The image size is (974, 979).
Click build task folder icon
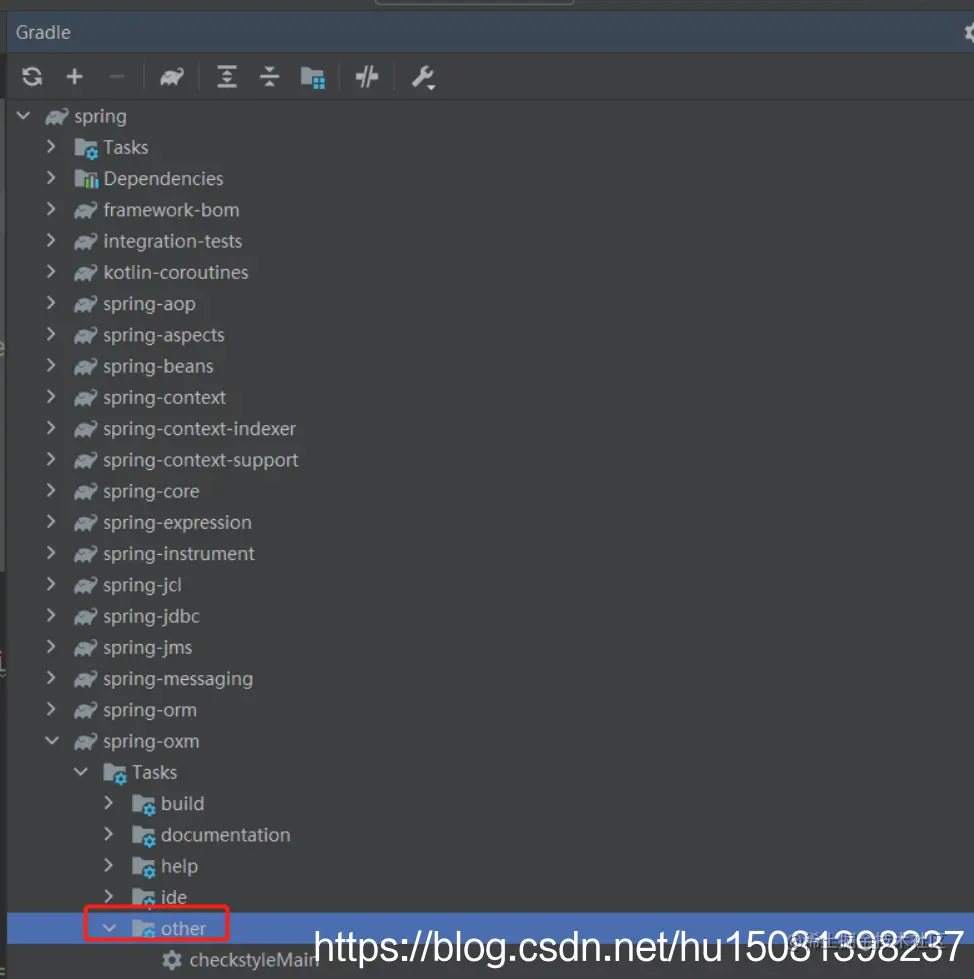pos(144,805)
